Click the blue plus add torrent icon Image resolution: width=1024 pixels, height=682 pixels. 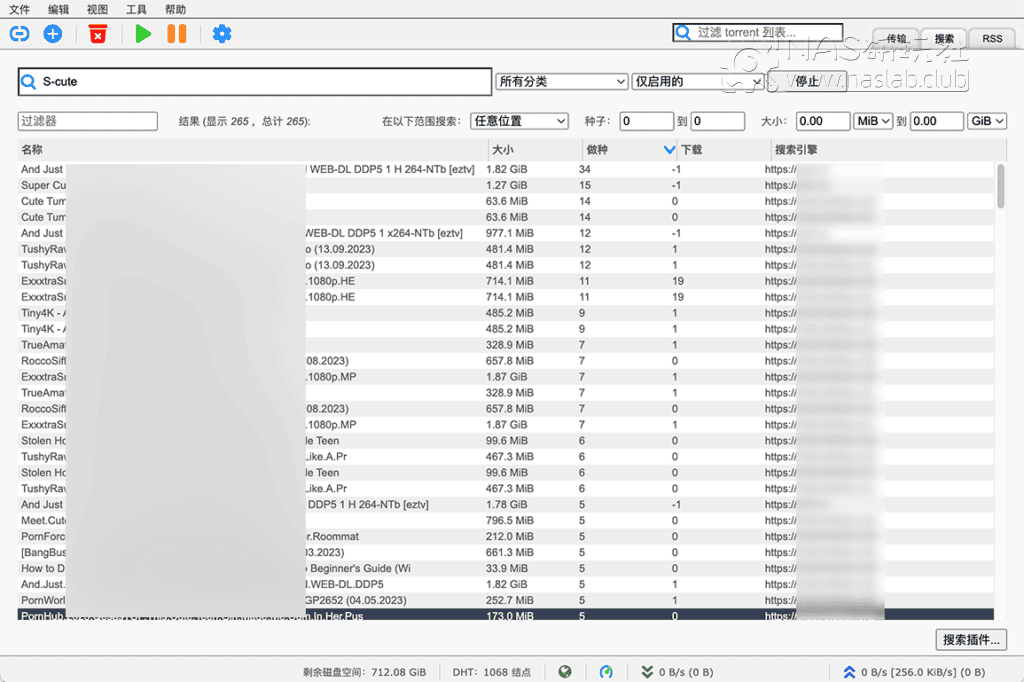point(52,33)
